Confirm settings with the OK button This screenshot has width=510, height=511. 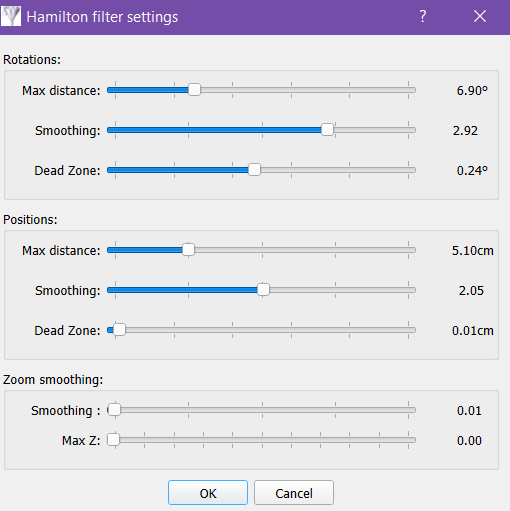pyautogui.click(x=208, y=493)
